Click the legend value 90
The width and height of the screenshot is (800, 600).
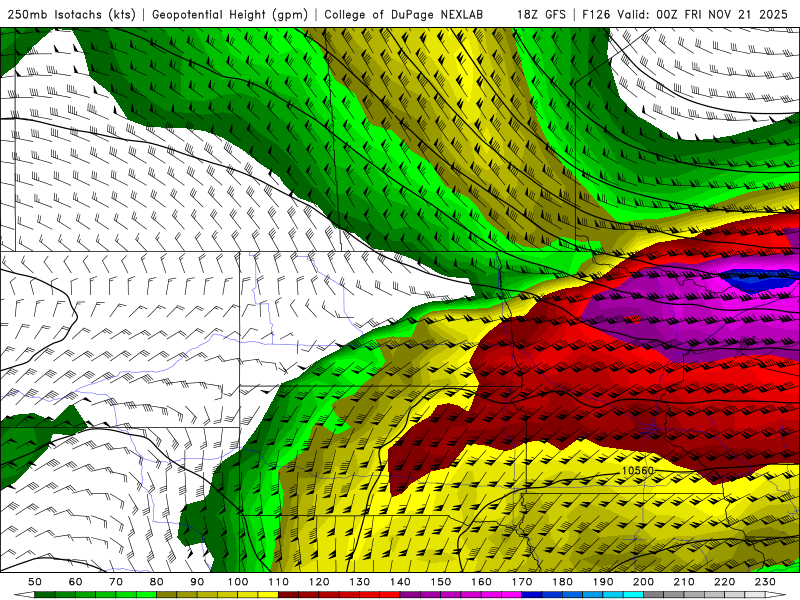point(197,582)
